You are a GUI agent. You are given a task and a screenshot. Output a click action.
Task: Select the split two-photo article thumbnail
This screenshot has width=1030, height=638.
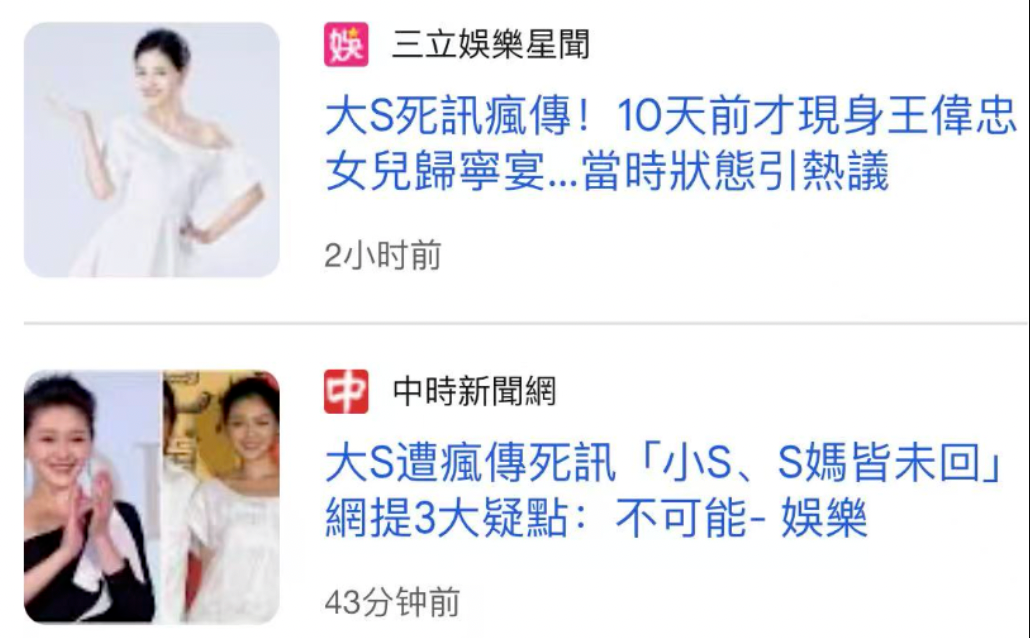152,497
